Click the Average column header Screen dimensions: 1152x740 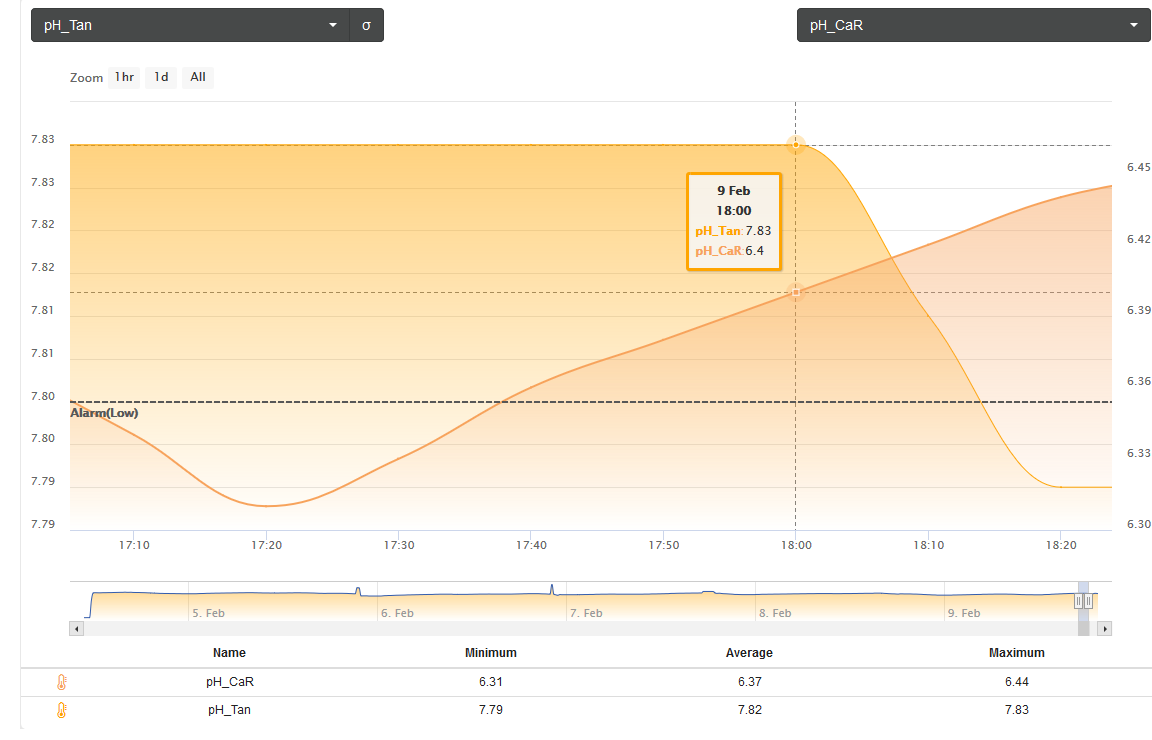point(749,653)
